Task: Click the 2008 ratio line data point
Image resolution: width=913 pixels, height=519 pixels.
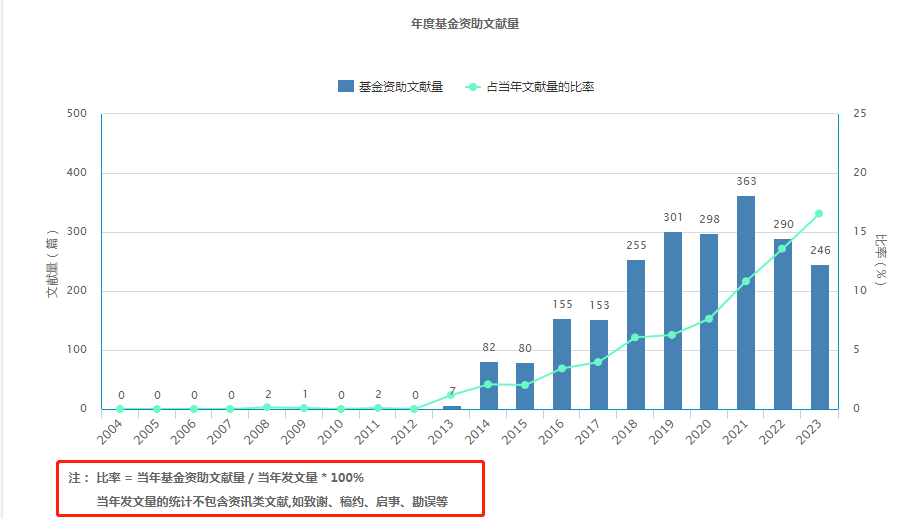Action: 267,407
